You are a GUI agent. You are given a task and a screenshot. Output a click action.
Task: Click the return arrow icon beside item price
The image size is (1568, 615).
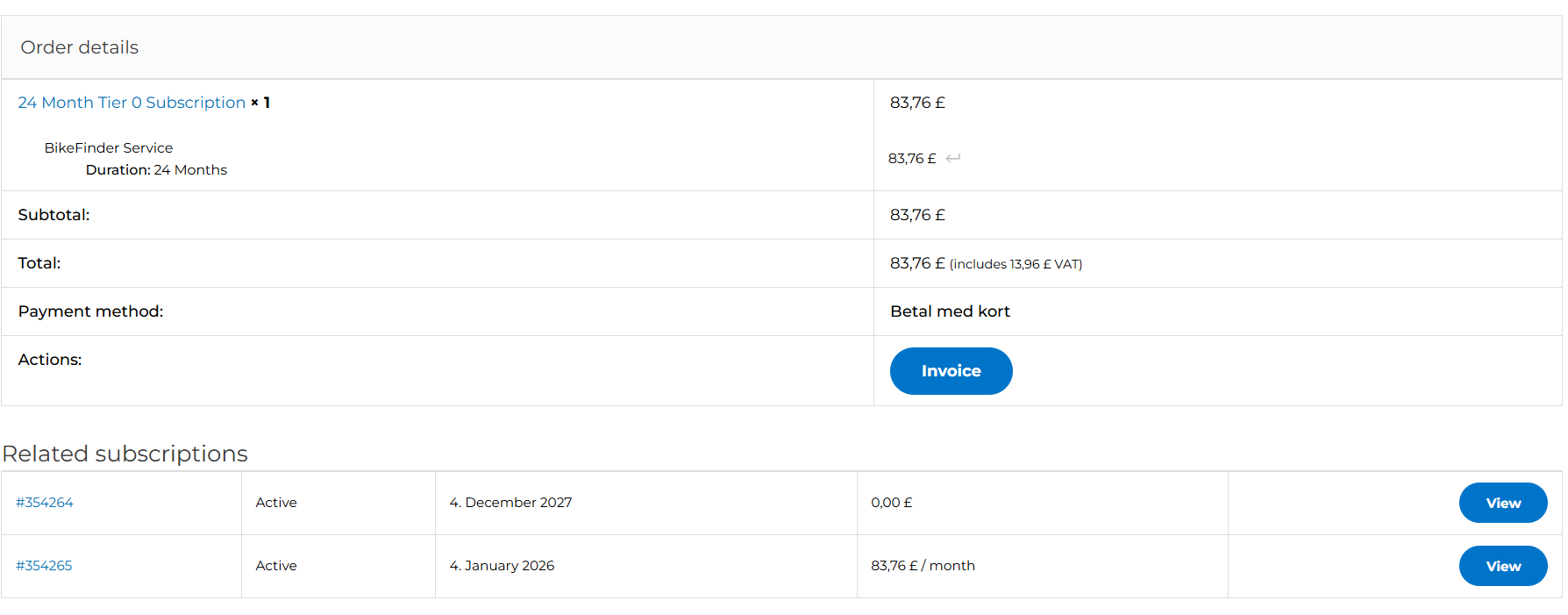[x=953, y=158]
